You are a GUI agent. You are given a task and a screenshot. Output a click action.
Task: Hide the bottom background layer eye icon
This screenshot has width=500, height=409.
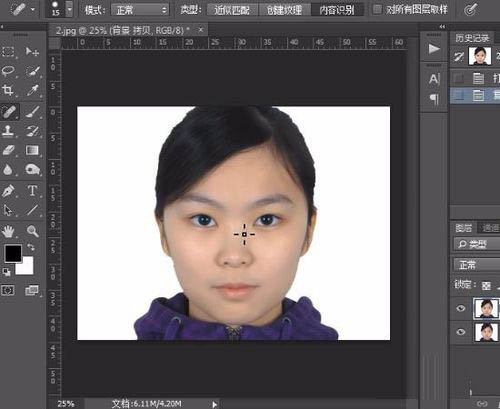pyautogui.click(x=461, y=332)
